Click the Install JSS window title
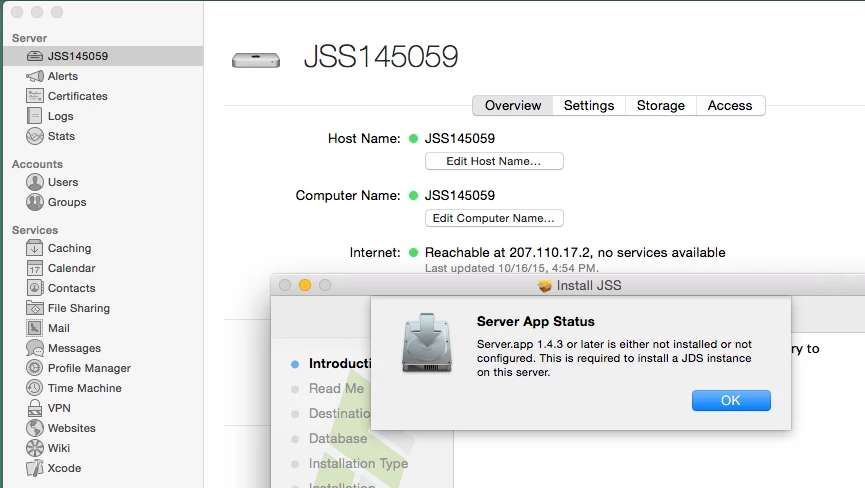The width and height of the screenshot is (865, 488). pos(589,286)
